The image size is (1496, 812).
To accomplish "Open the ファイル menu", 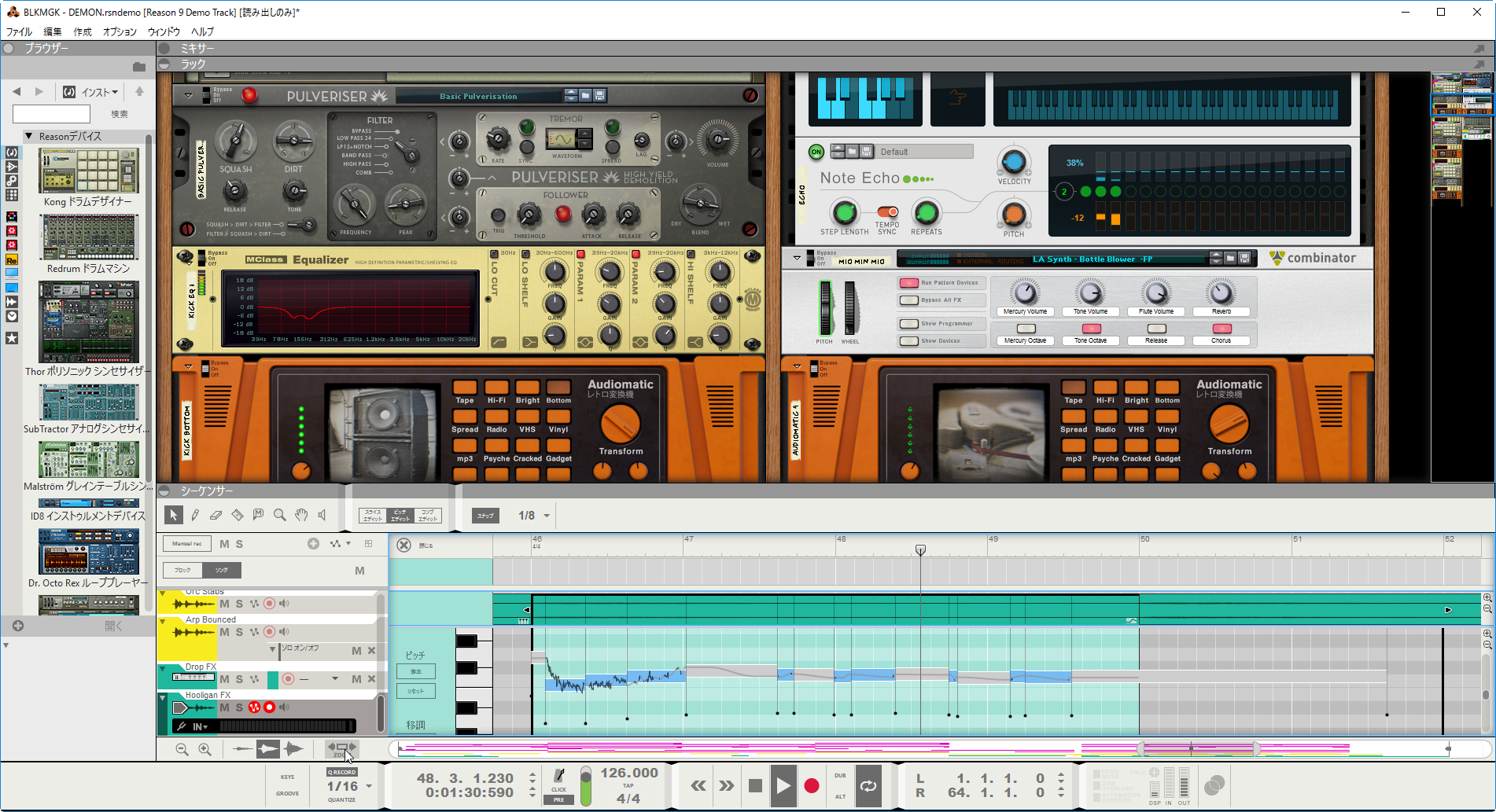I will tap(19, 31).
